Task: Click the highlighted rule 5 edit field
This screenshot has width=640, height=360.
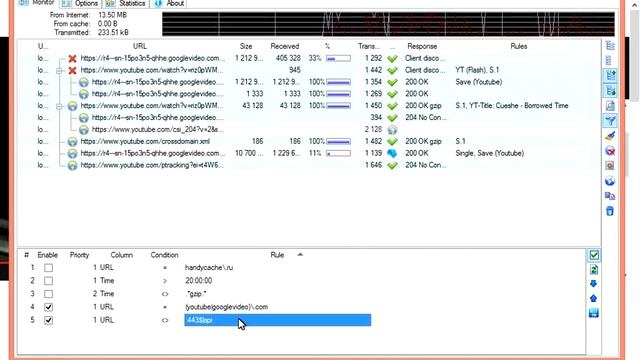Action: coord(278,320)
